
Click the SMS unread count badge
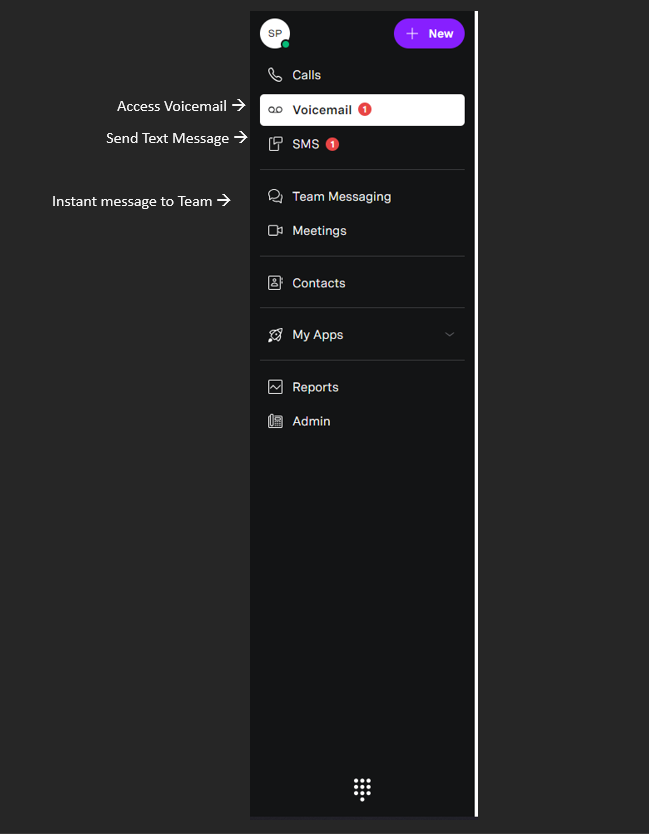(332, 144)
